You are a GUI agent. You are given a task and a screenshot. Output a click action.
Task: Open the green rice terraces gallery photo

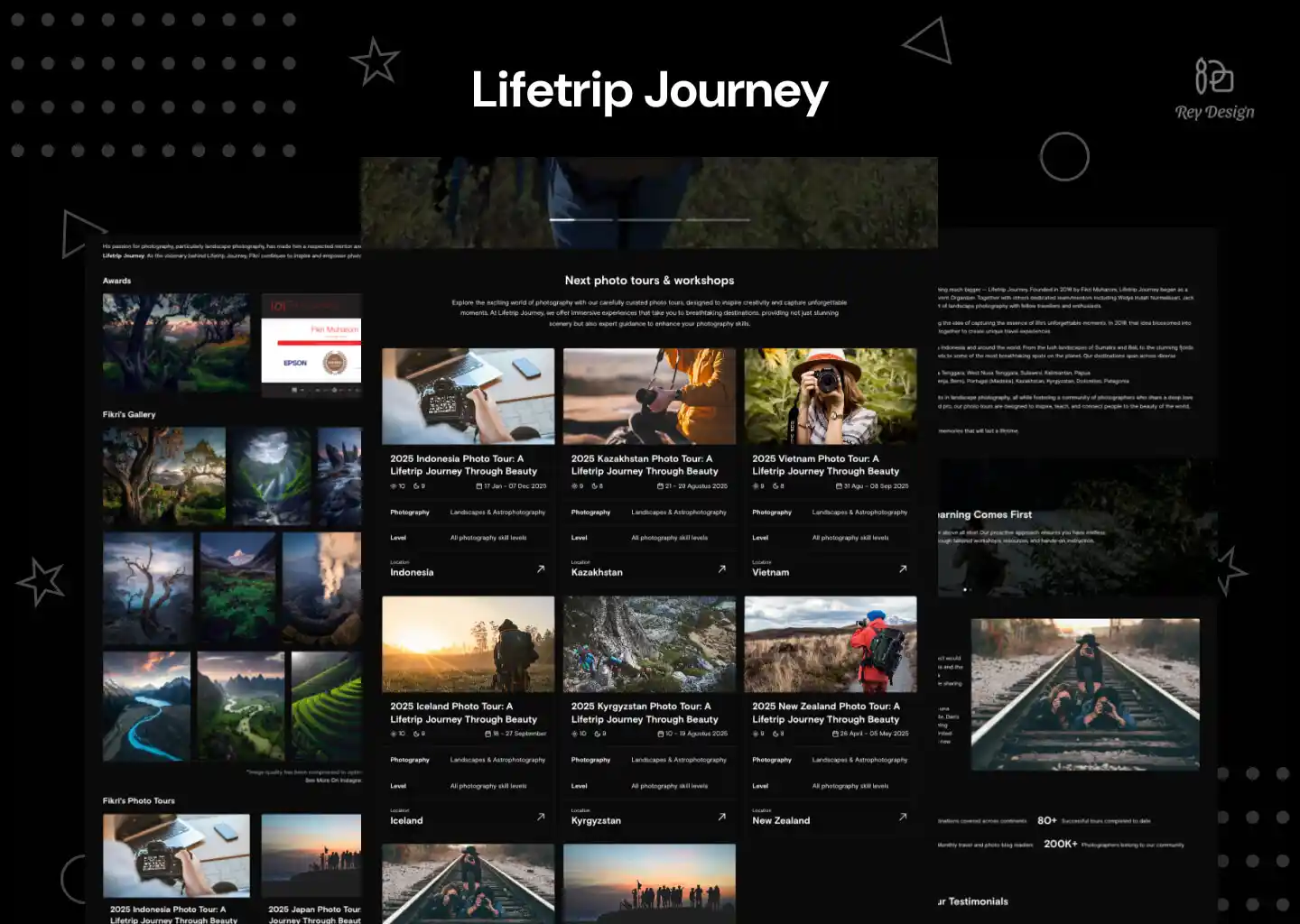[x=326, y=707]
